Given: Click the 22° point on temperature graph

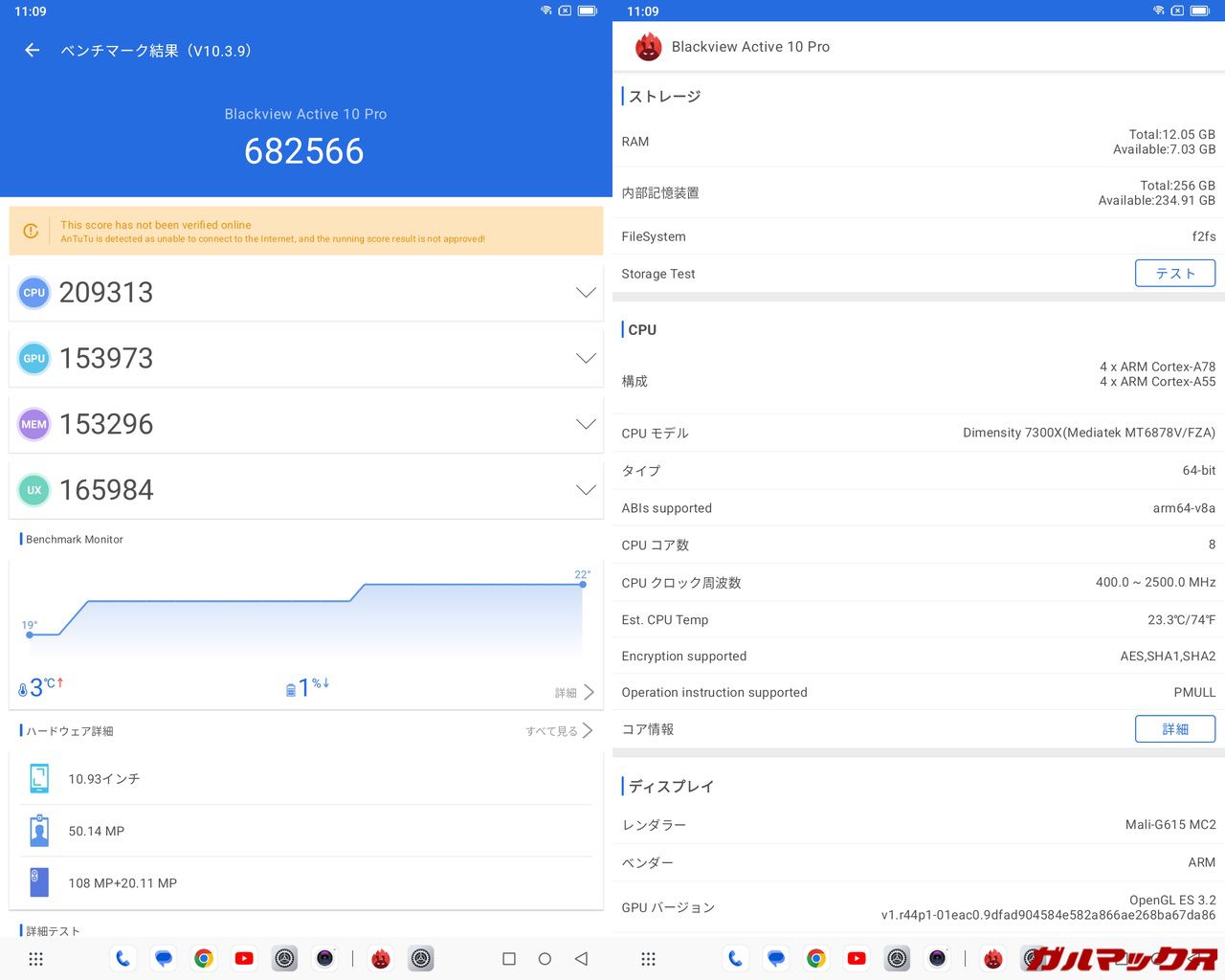Looking at the screenshot, I should click(583, 584).
